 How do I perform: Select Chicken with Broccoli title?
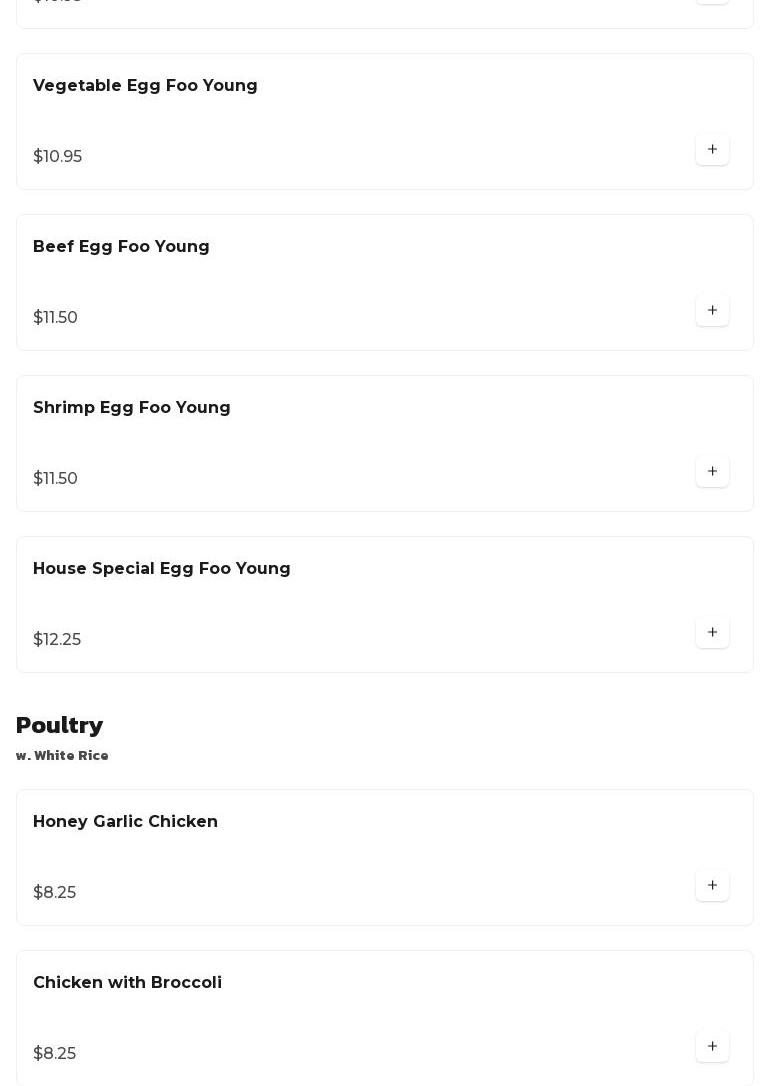[127, 983]
